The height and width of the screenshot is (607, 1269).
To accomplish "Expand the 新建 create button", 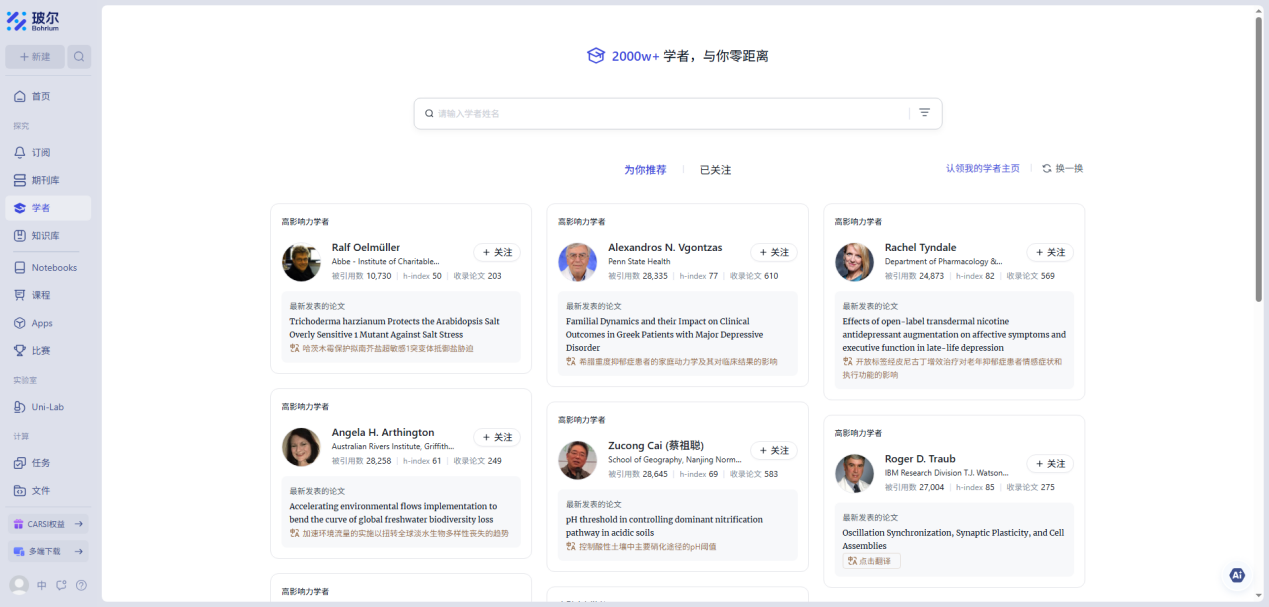I will pos(35,57).
